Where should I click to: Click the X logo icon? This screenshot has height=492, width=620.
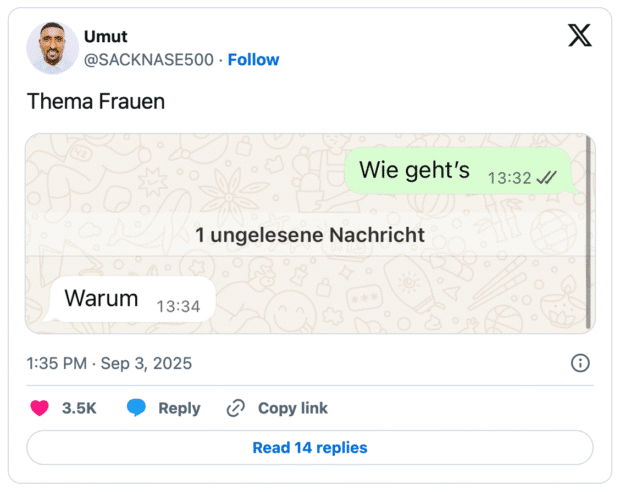tap(579, 36)
